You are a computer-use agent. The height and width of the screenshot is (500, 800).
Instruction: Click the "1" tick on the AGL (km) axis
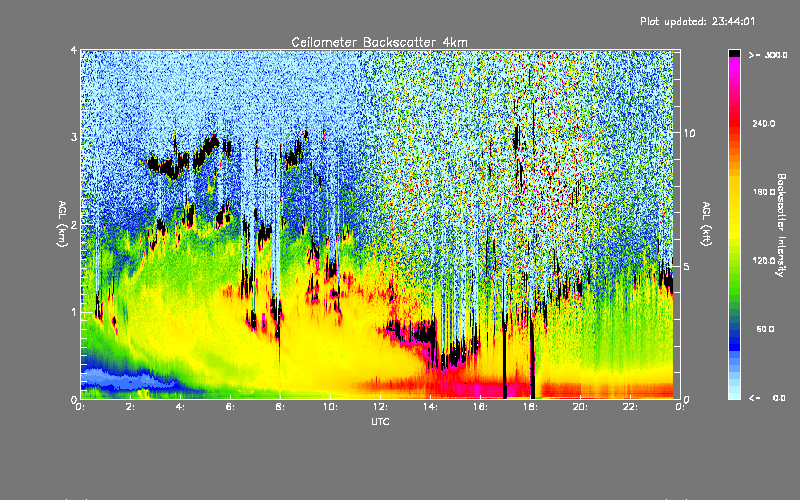74,312
